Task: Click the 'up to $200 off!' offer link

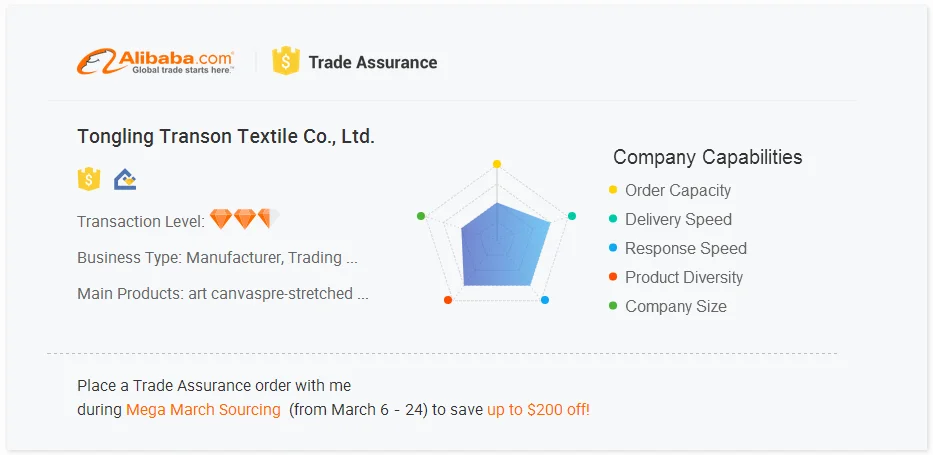Action: 538,410
